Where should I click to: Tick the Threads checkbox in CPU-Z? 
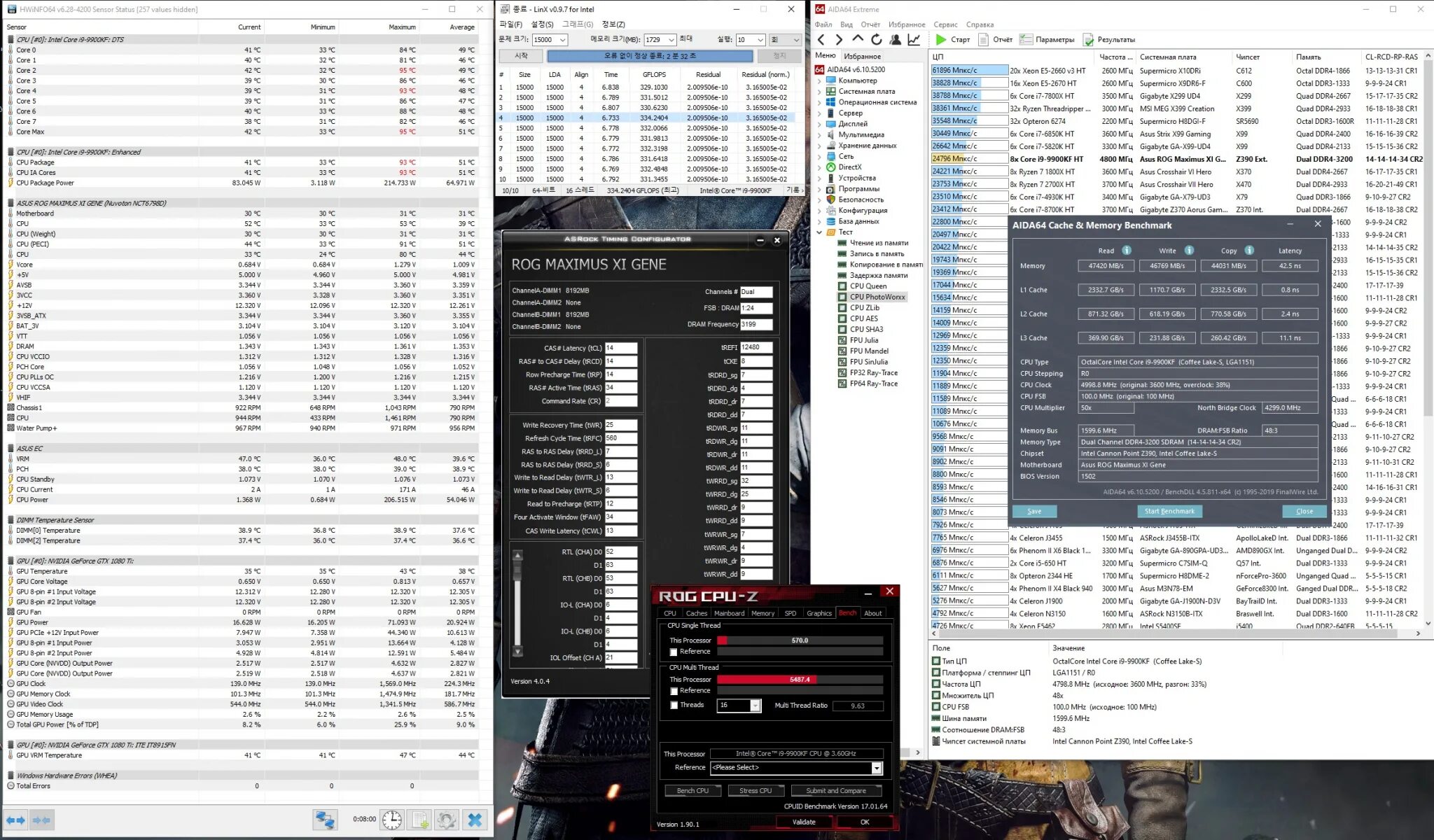(x=674, y=705)
